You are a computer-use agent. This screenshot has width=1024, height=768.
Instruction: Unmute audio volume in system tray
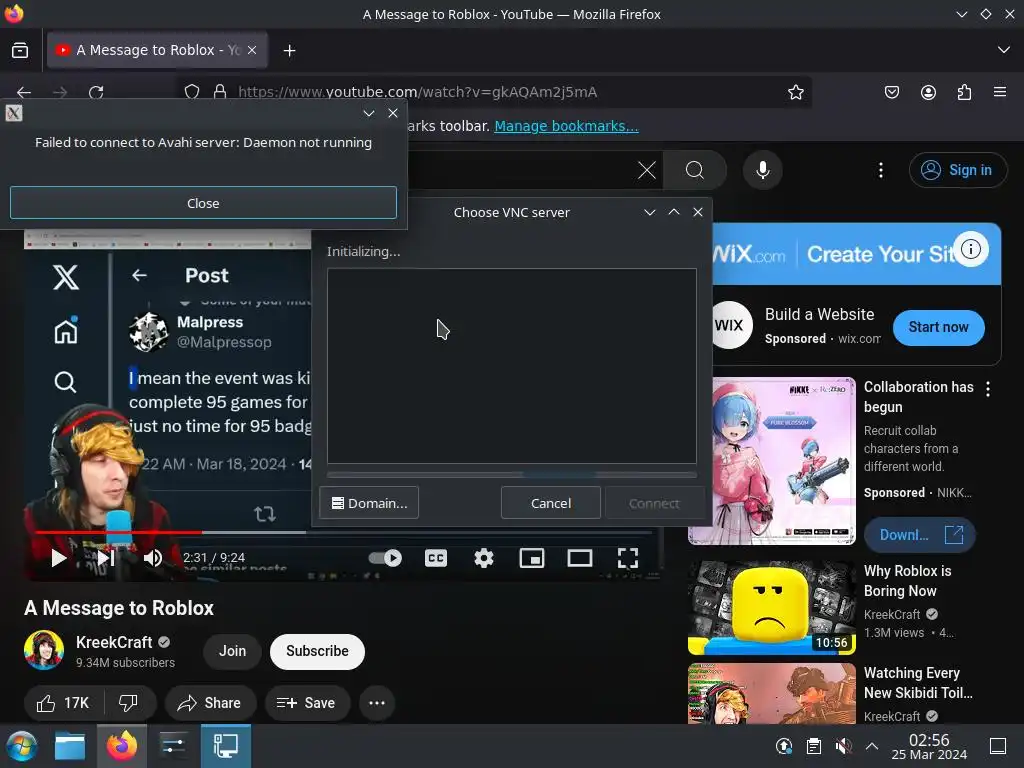click(843, 746)
